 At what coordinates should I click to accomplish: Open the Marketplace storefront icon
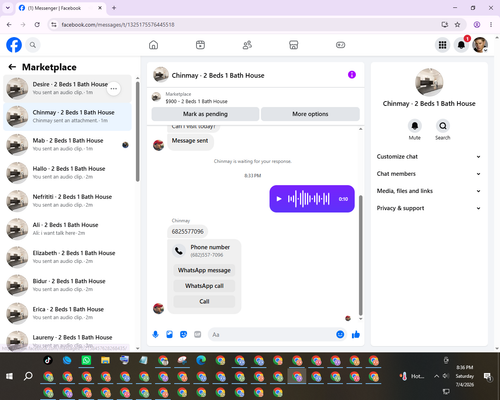tap(294, 45)
